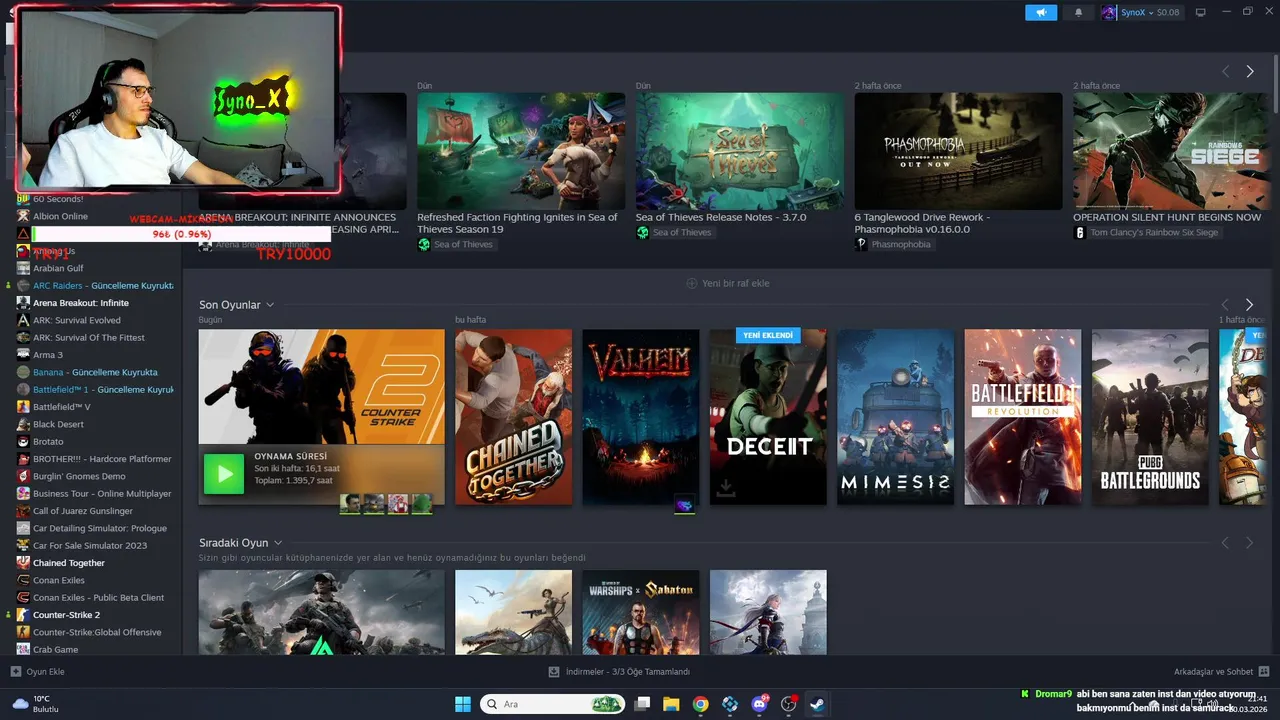The width and height of the screenshot is (1280, 720).
Task: Click Oyun Ekle button
Action: coord(38,671)
